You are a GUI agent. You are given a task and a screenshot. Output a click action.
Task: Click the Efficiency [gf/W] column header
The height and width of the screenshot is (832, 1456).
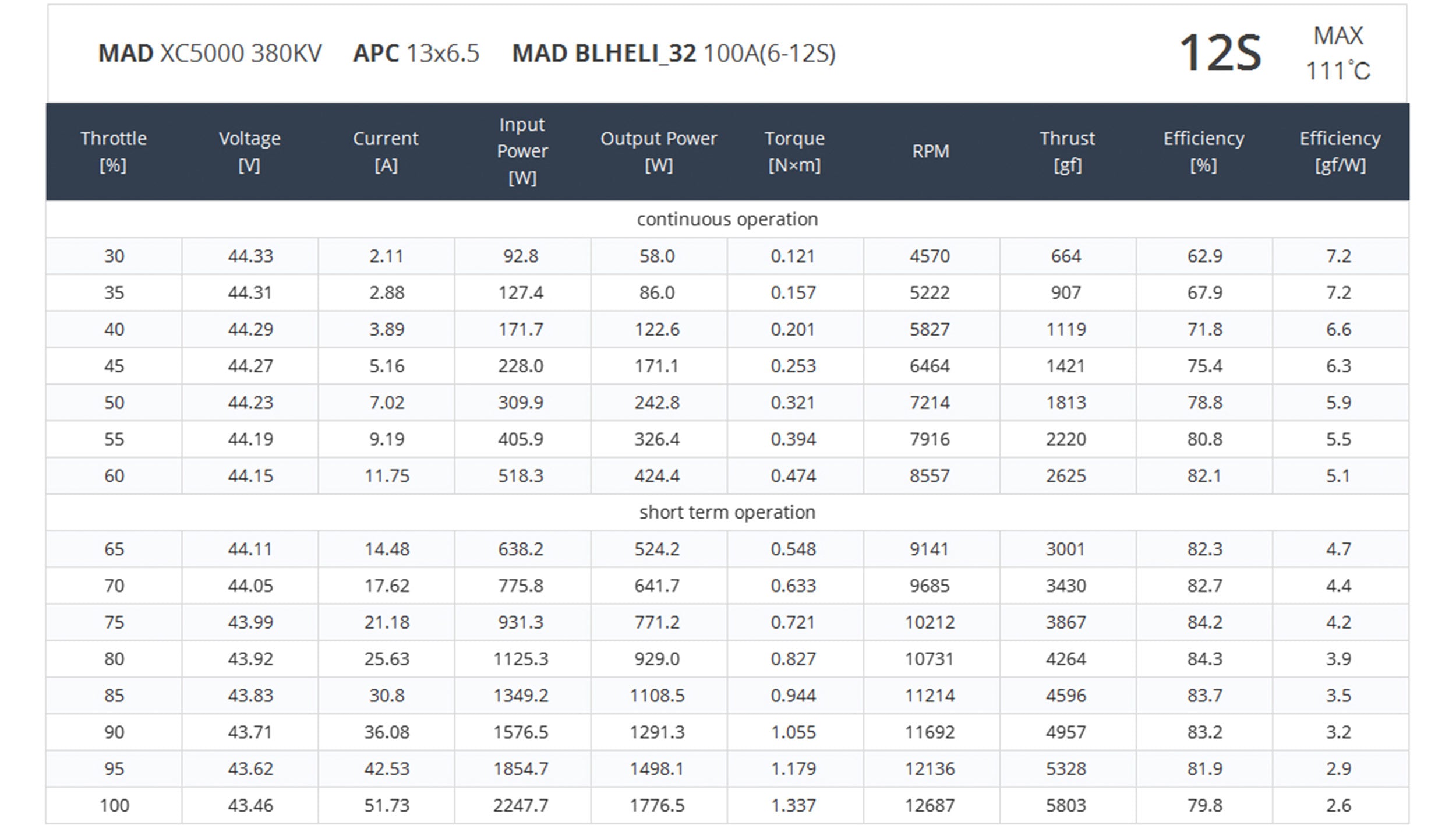[x=1340, y=151]
